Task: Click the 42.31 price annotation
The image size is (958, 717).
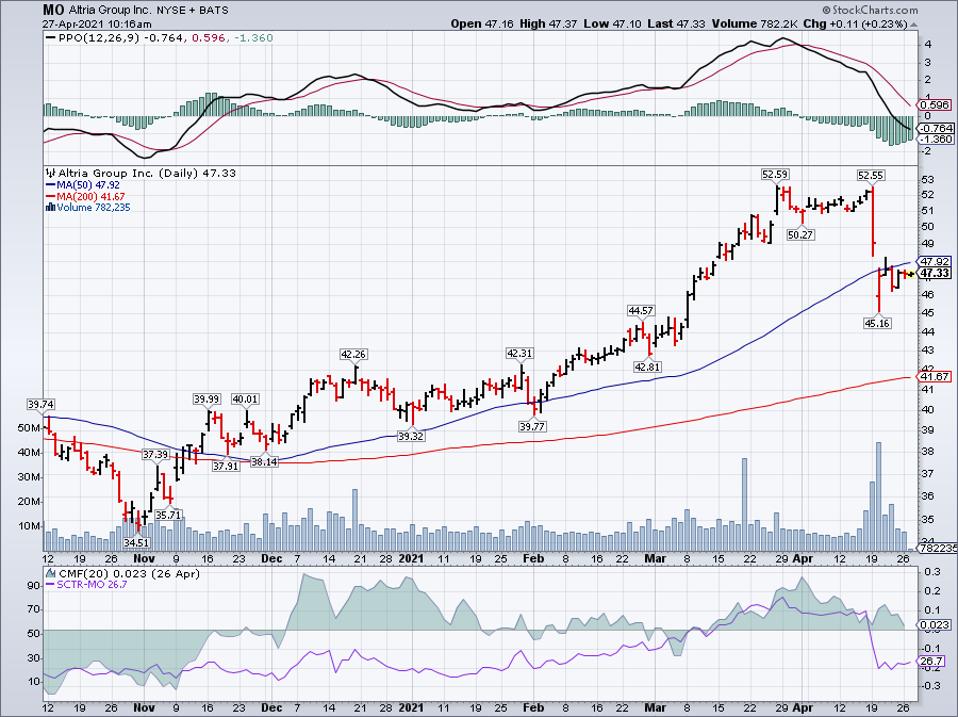Action: click(520, 354)
